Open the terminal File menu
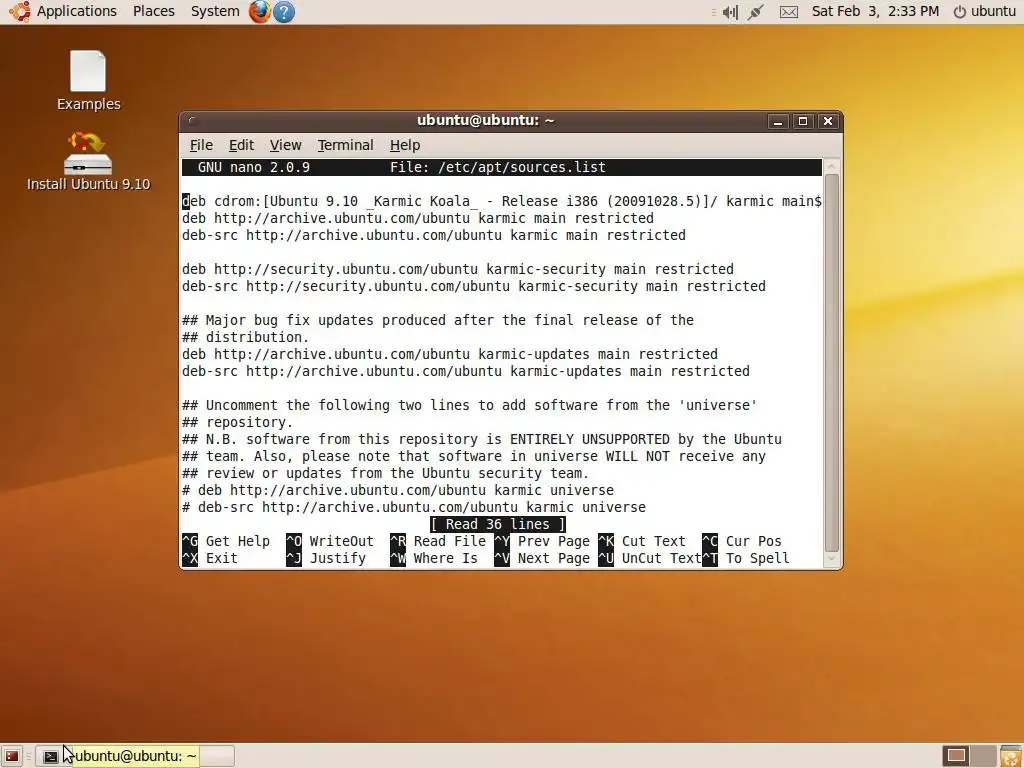Image resolution: width=1024 pixels, height=768 pixels. pos(201,145)
